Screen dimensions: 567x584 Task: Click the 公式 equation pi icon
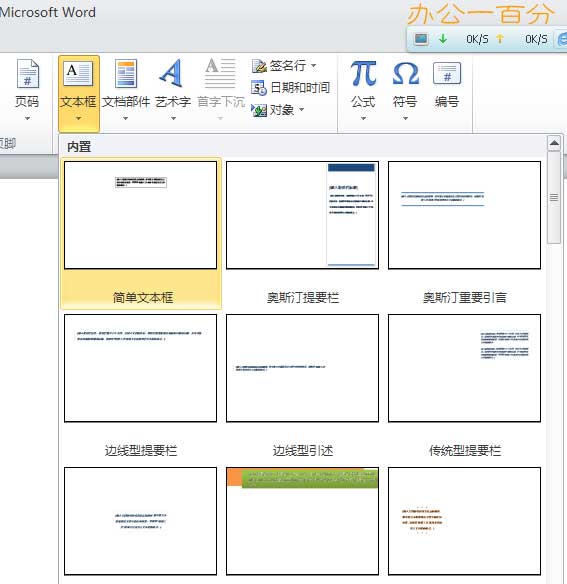[363, 73]
